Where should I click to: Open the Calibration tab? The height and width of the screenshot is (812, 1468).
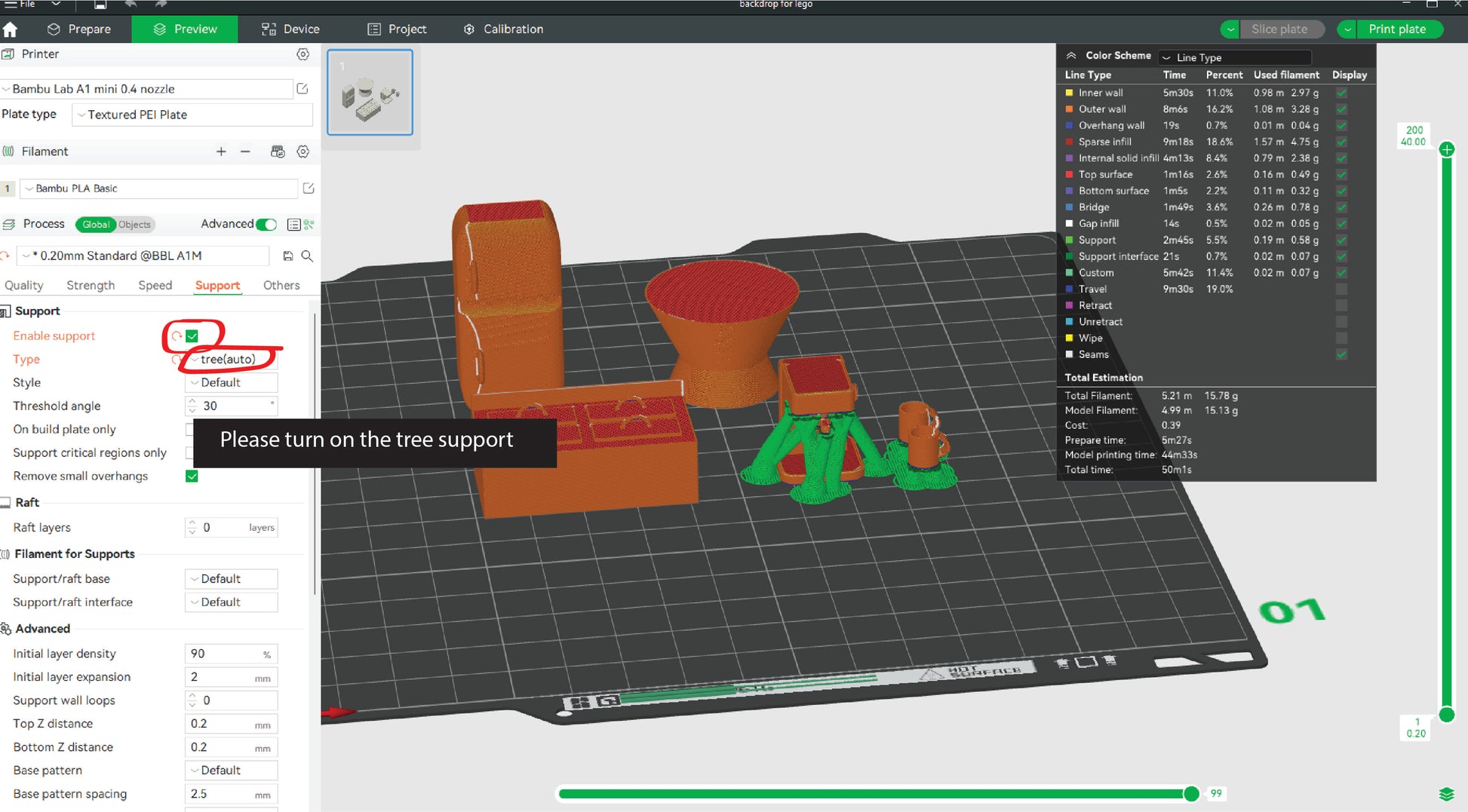click(x=503, y=29)
